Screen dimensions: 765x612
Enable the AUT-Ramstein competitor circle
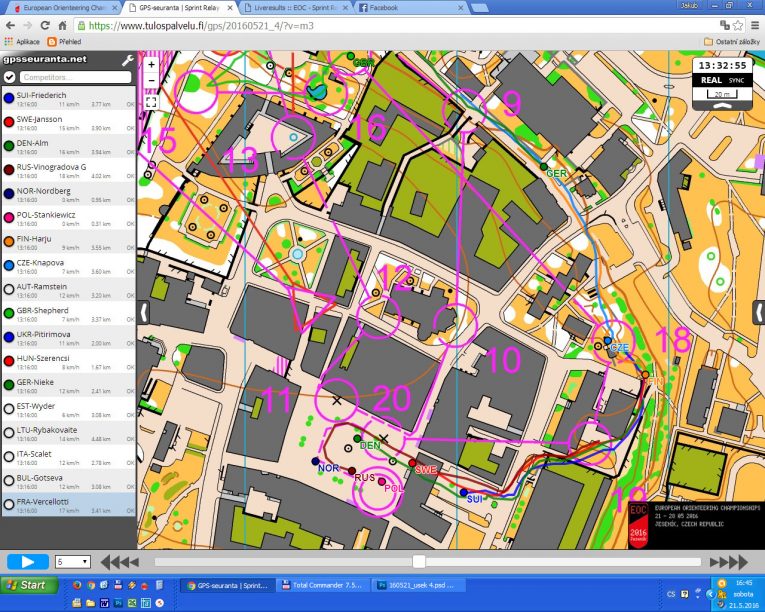point(9,289)
